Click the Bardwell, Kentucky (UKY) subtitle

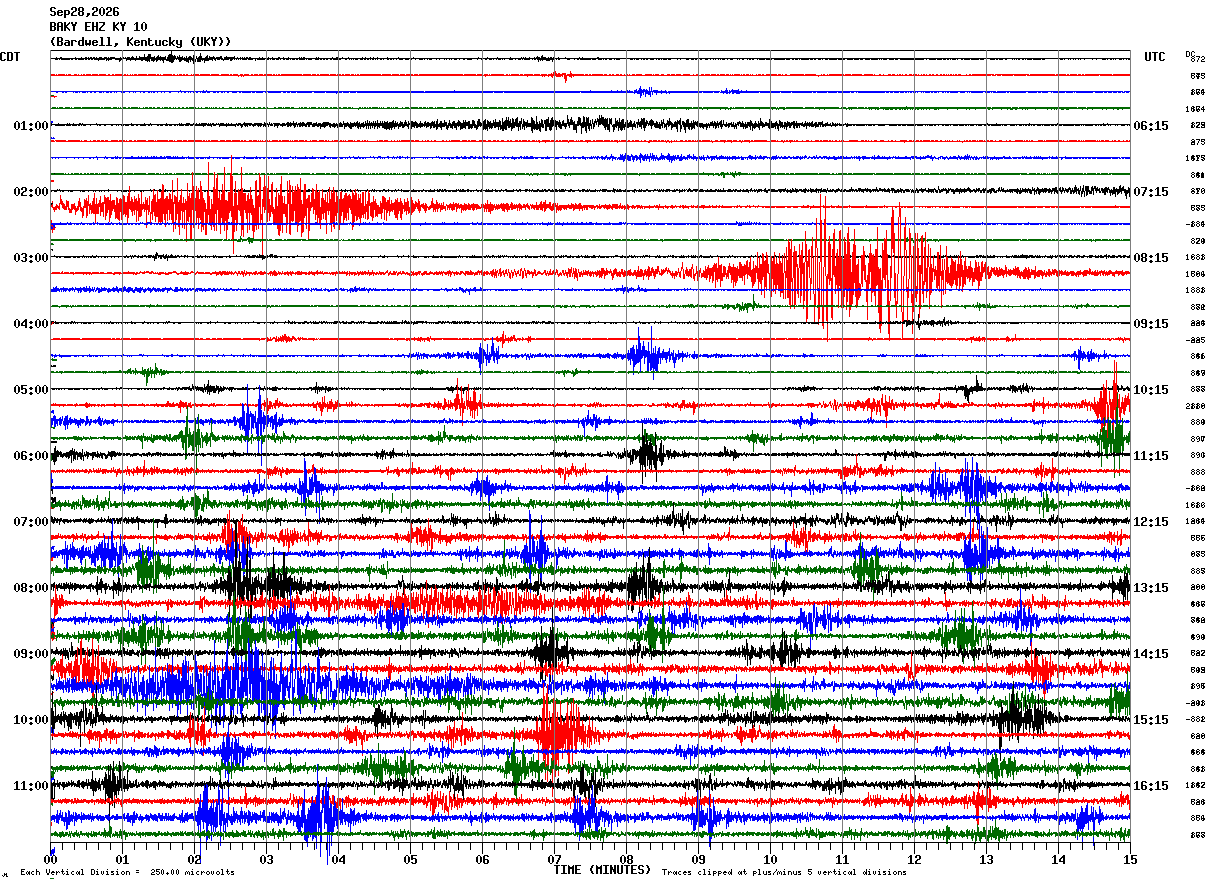pyautogui.click(x=140, y=42)
